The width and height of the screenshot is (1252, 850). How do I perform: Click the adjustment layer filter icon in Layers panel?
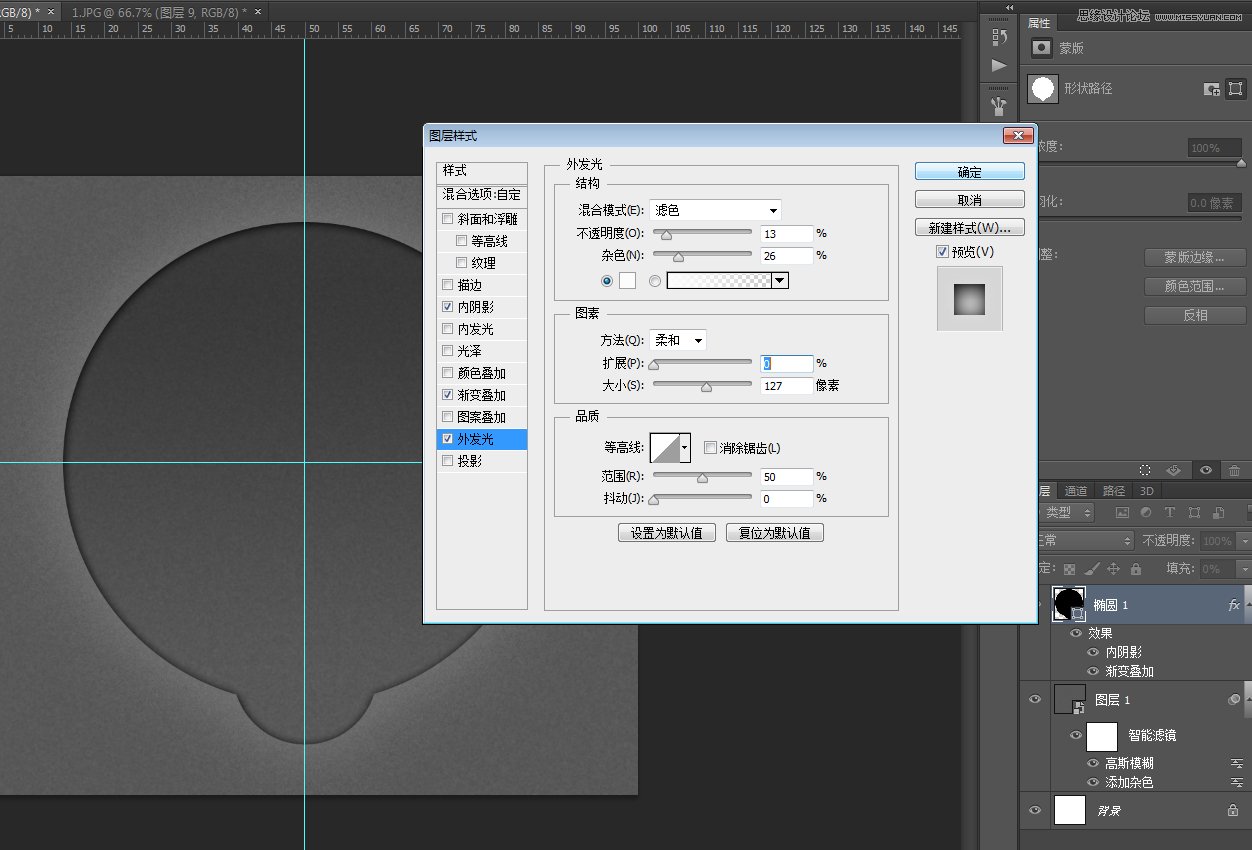(1146, 513)
